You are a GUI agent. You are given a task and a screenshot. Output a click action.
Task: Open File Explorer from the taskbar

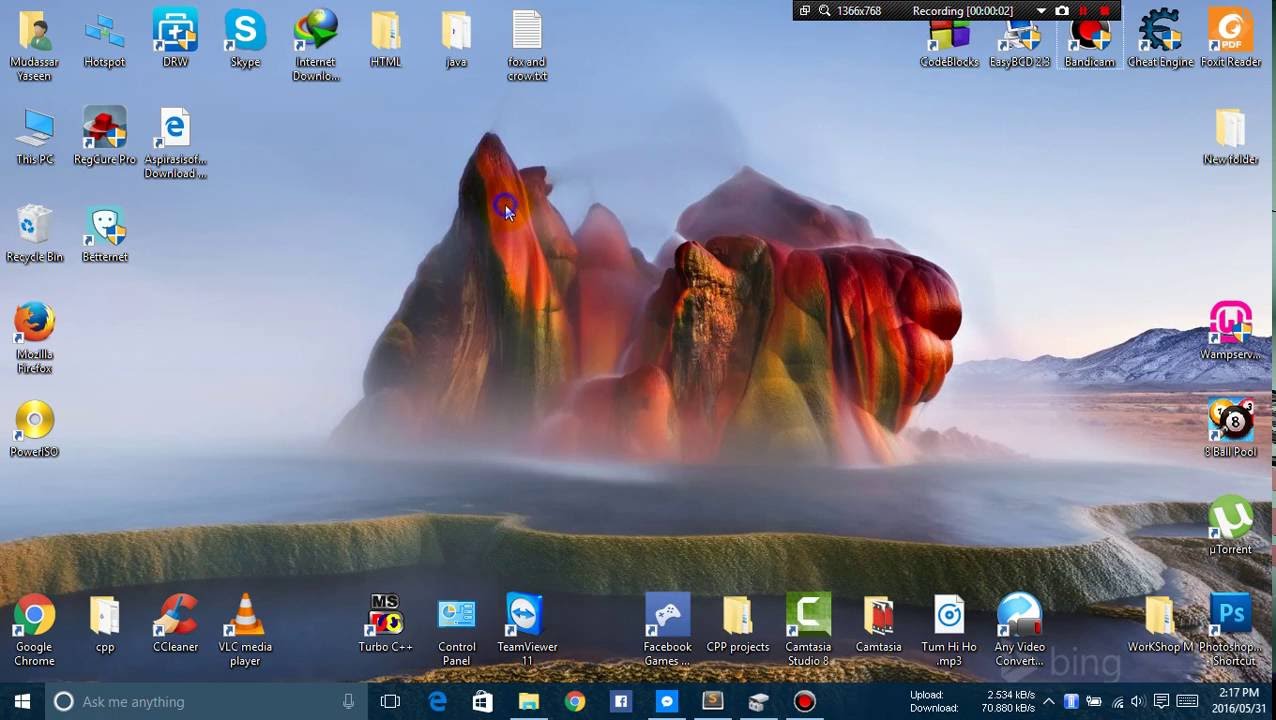click(528, 701)
